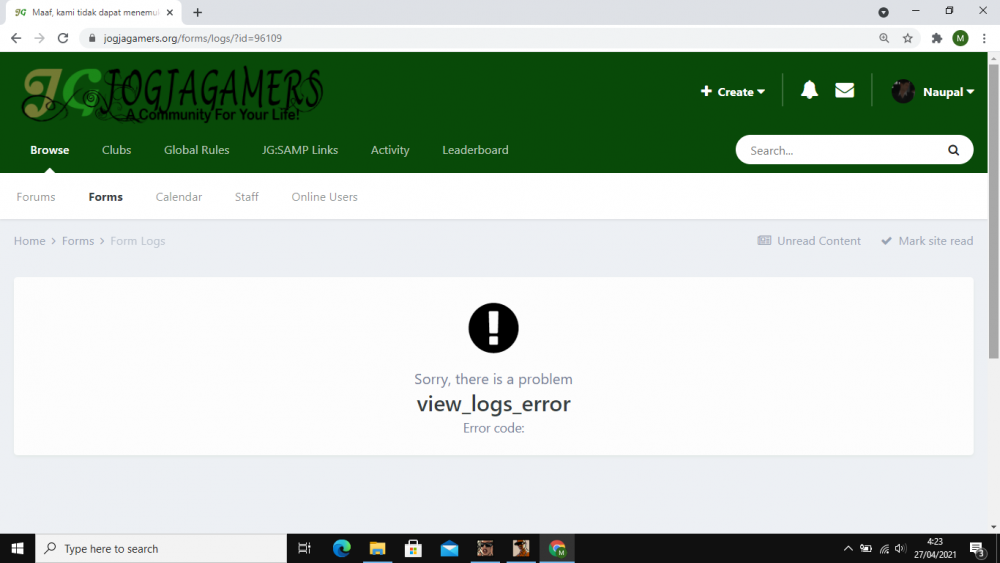The image size is (1000, 563).
Task: Expand the Naupal user menu
Action: pyautogui.click(x=948, y=92)
